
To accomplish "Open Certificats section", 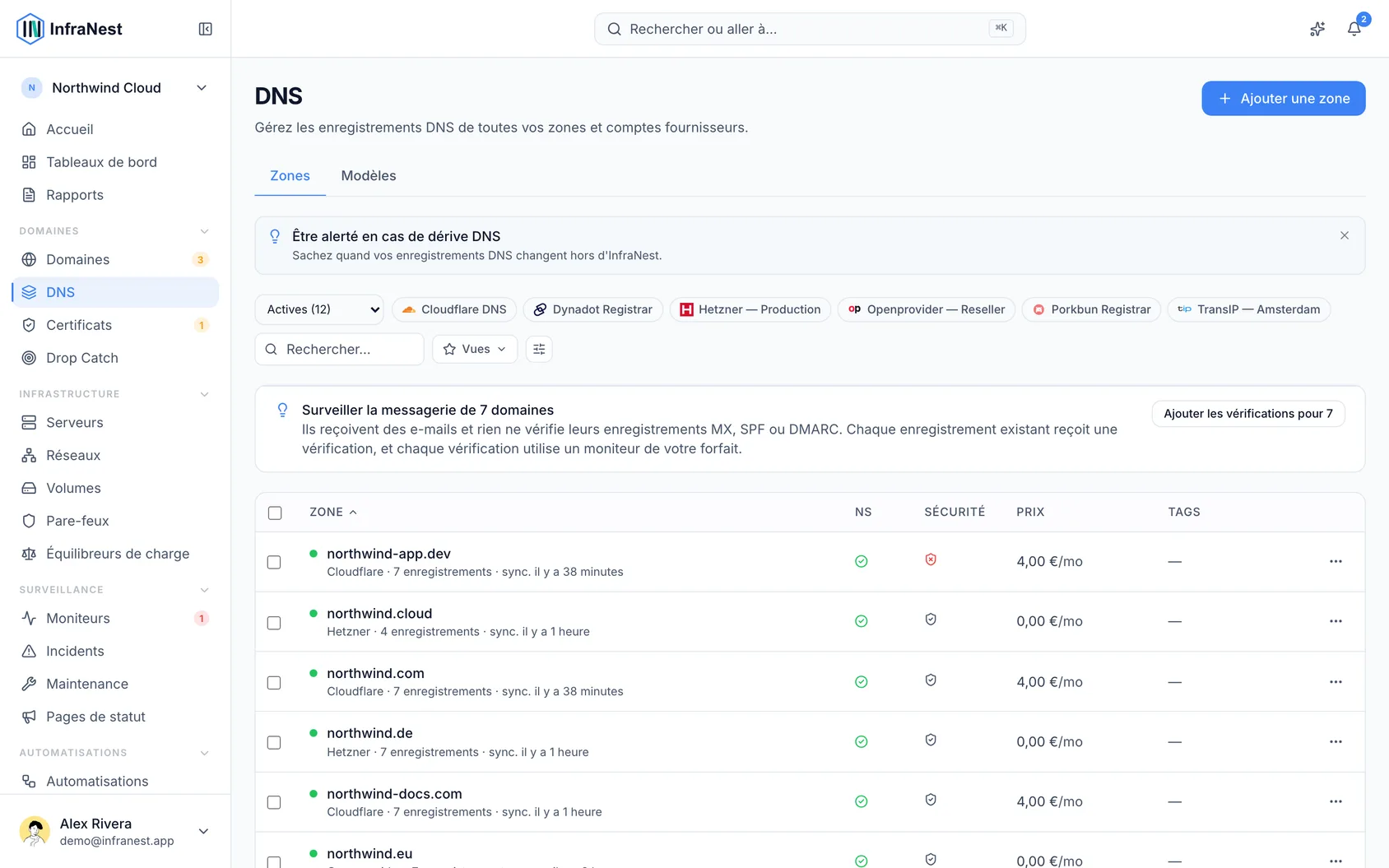I will 115,325.
